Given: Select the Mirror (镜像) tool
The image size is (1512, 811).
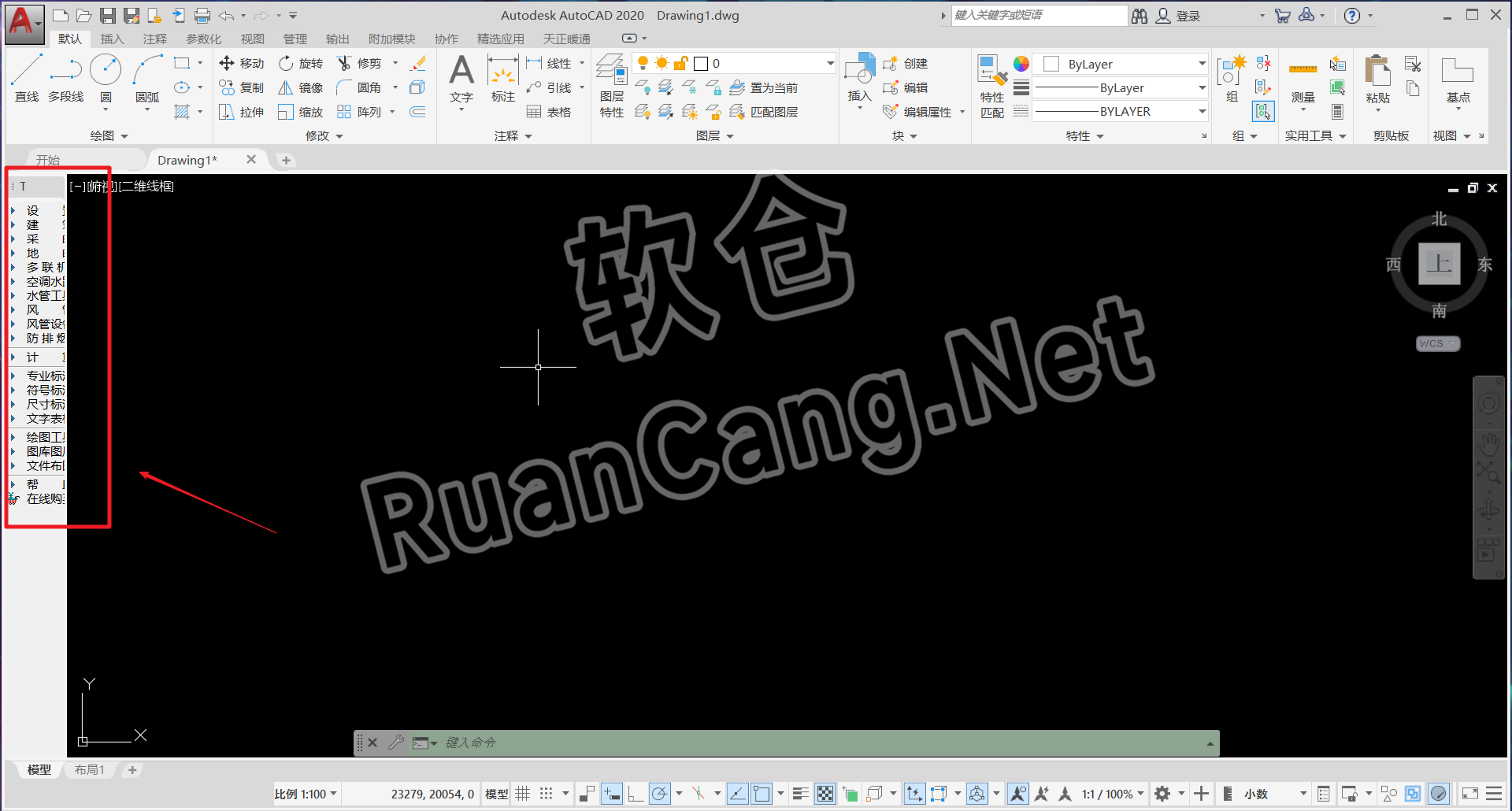Looking at the screenshot, I should [x=301, y=87].
